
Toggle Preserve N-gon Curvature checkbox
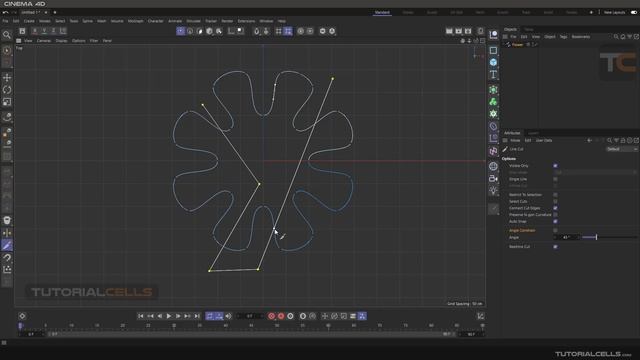[x=555, y=215]
